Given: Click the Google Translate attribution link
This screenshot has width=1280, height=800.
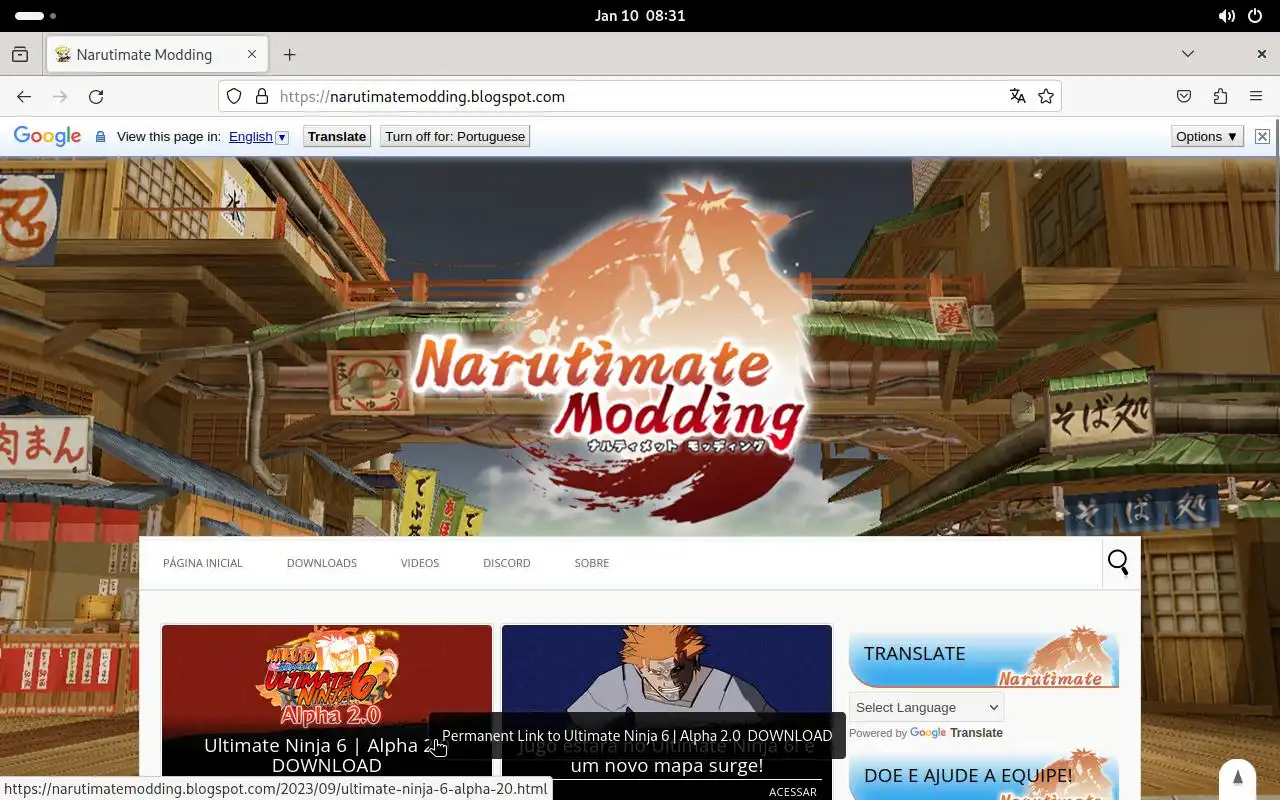Looking at the screenshot, I should click(956, 733).
